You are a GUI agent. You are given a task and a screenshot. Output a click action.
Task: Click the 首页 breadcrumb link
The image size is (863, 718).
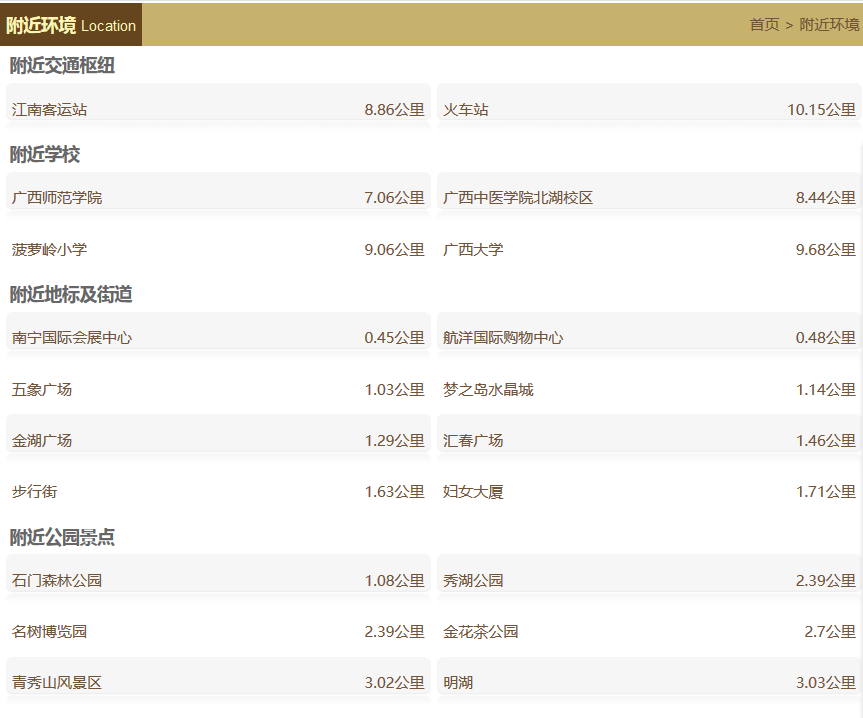tap(764, 25)
